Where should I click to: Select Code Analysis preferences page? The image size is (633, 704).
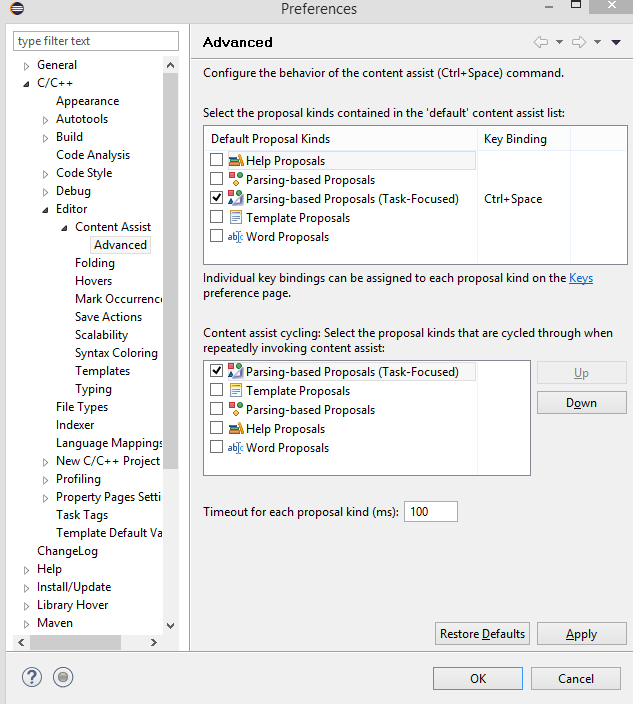(93, 155)
